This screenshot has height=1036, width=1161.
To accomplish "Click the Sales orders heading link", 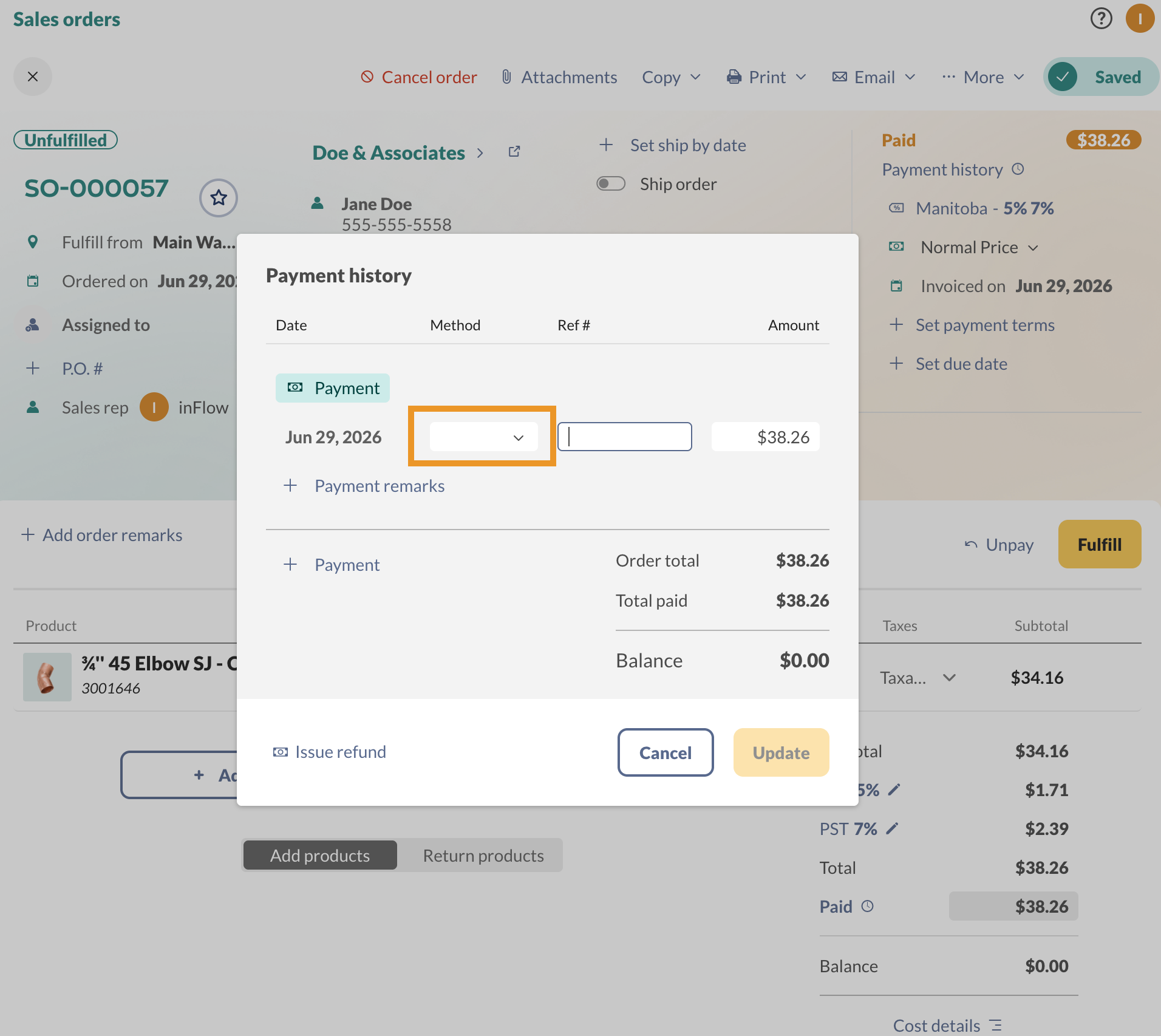I will pos(67,19).
